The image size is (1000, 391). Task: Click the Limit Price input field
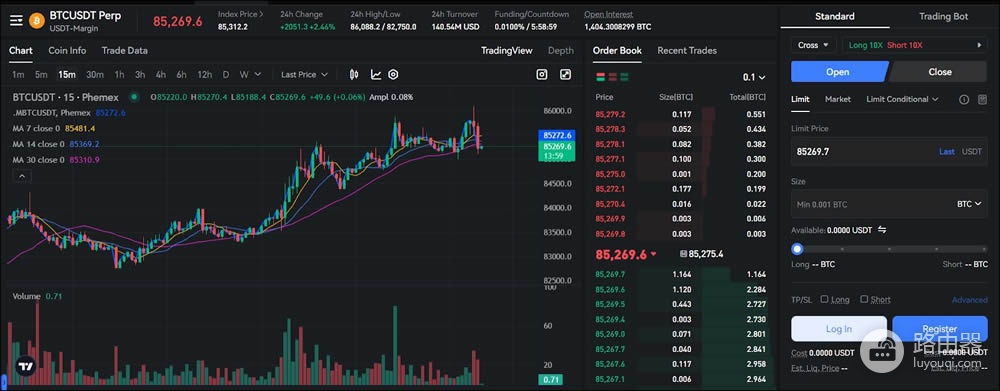tap(889, 152)
